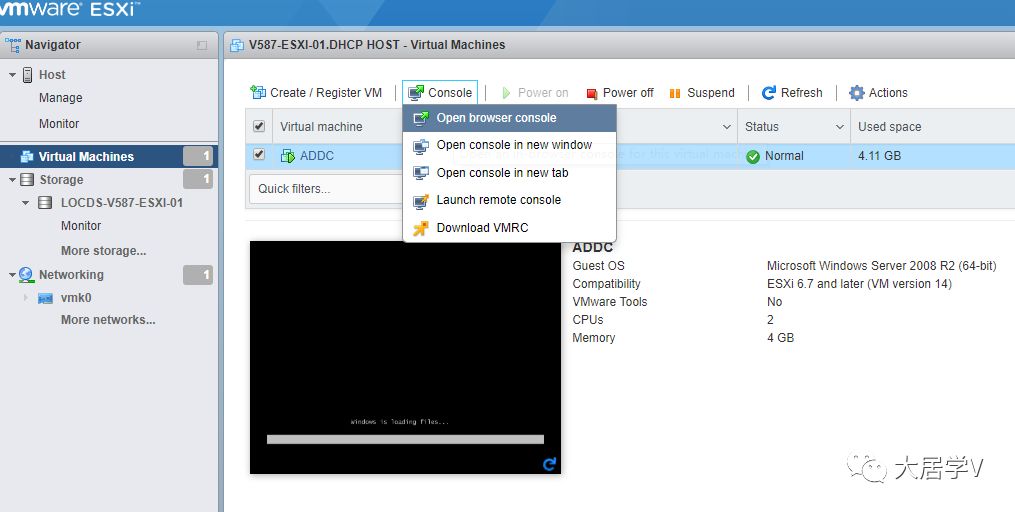Click the vmk0 network adapter icon
The width and height of the screenshot is (1015, 512).
tap(45, 298)
